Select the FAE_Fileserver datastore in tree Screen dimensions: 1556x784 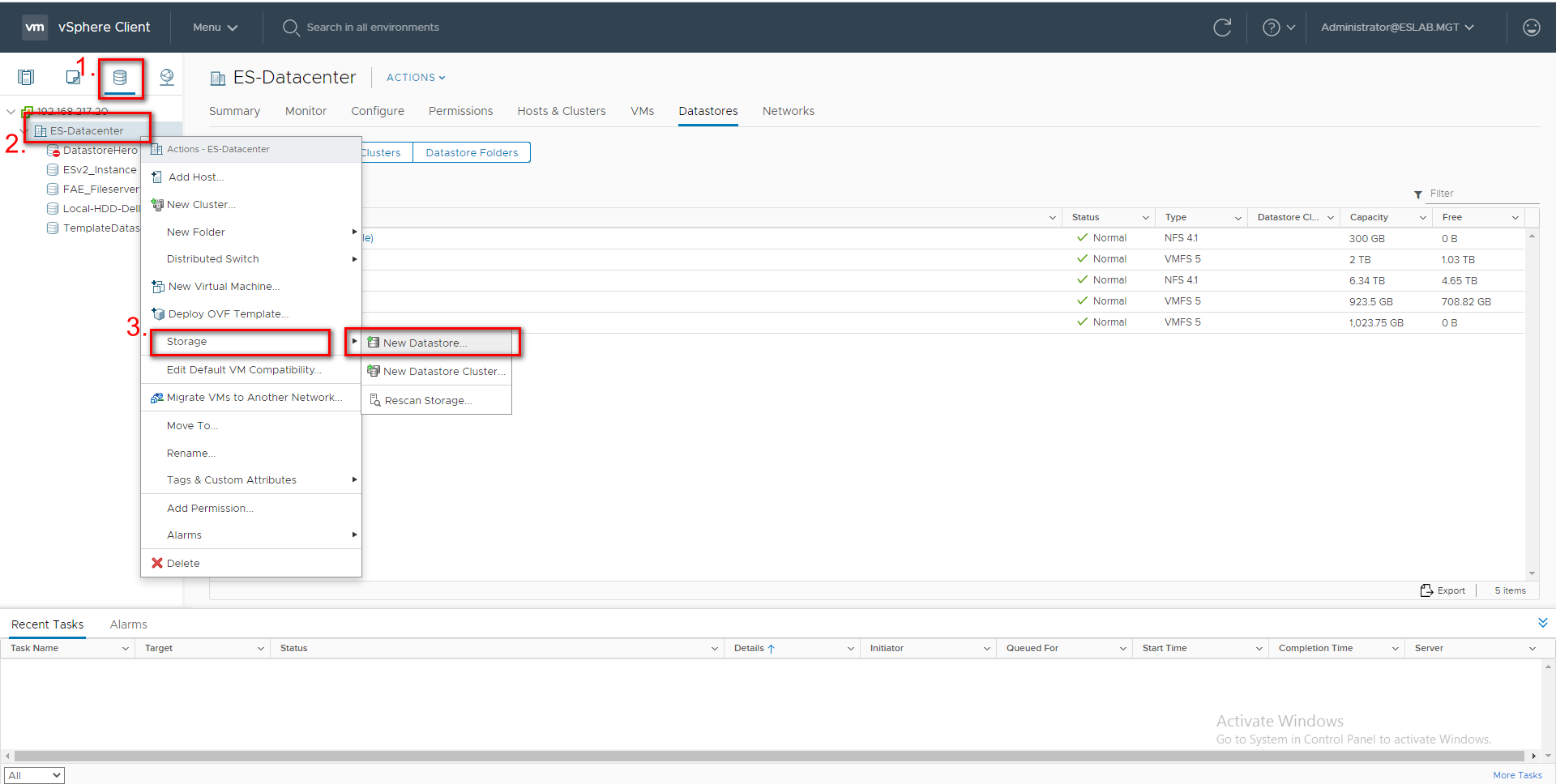[100, 190]
